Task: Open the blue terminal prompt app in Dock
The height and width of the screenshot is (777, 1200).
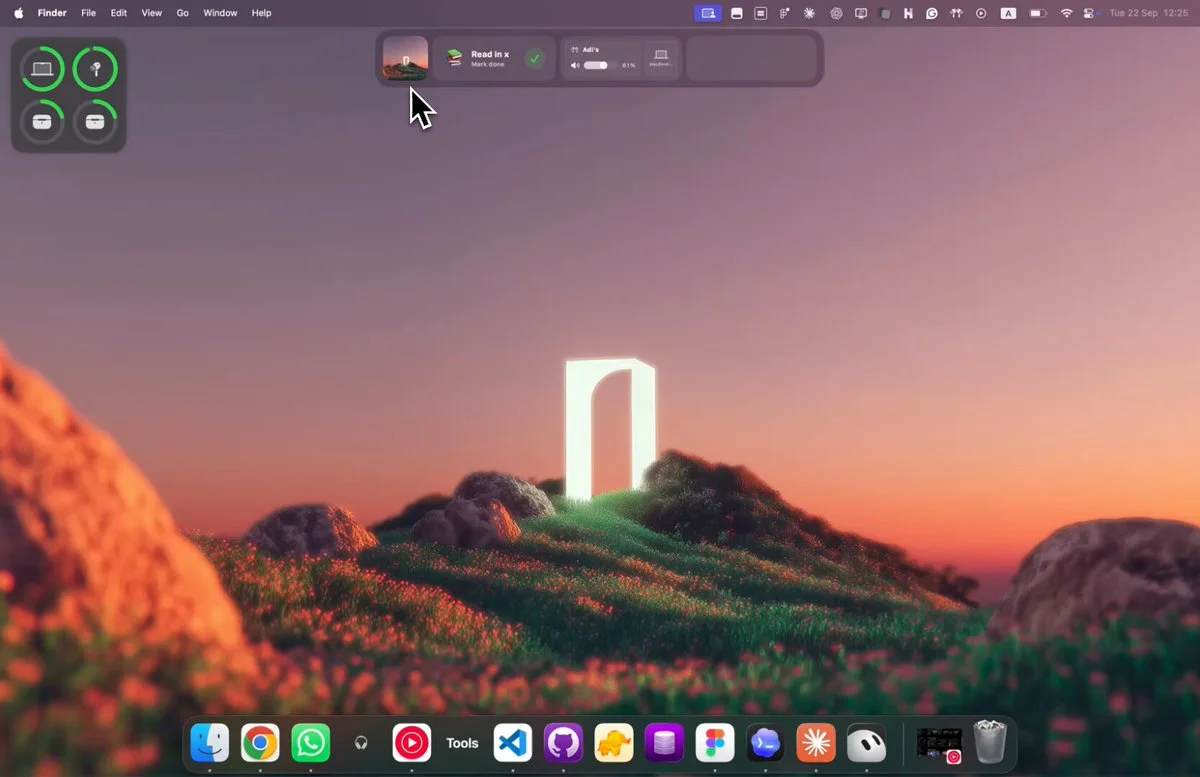Action: click(x=765, y=743)
